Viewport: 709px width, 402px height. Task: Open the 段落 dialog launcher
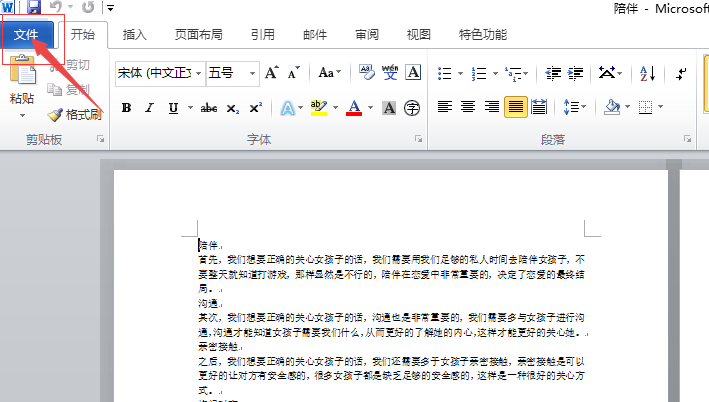[687, 139]
